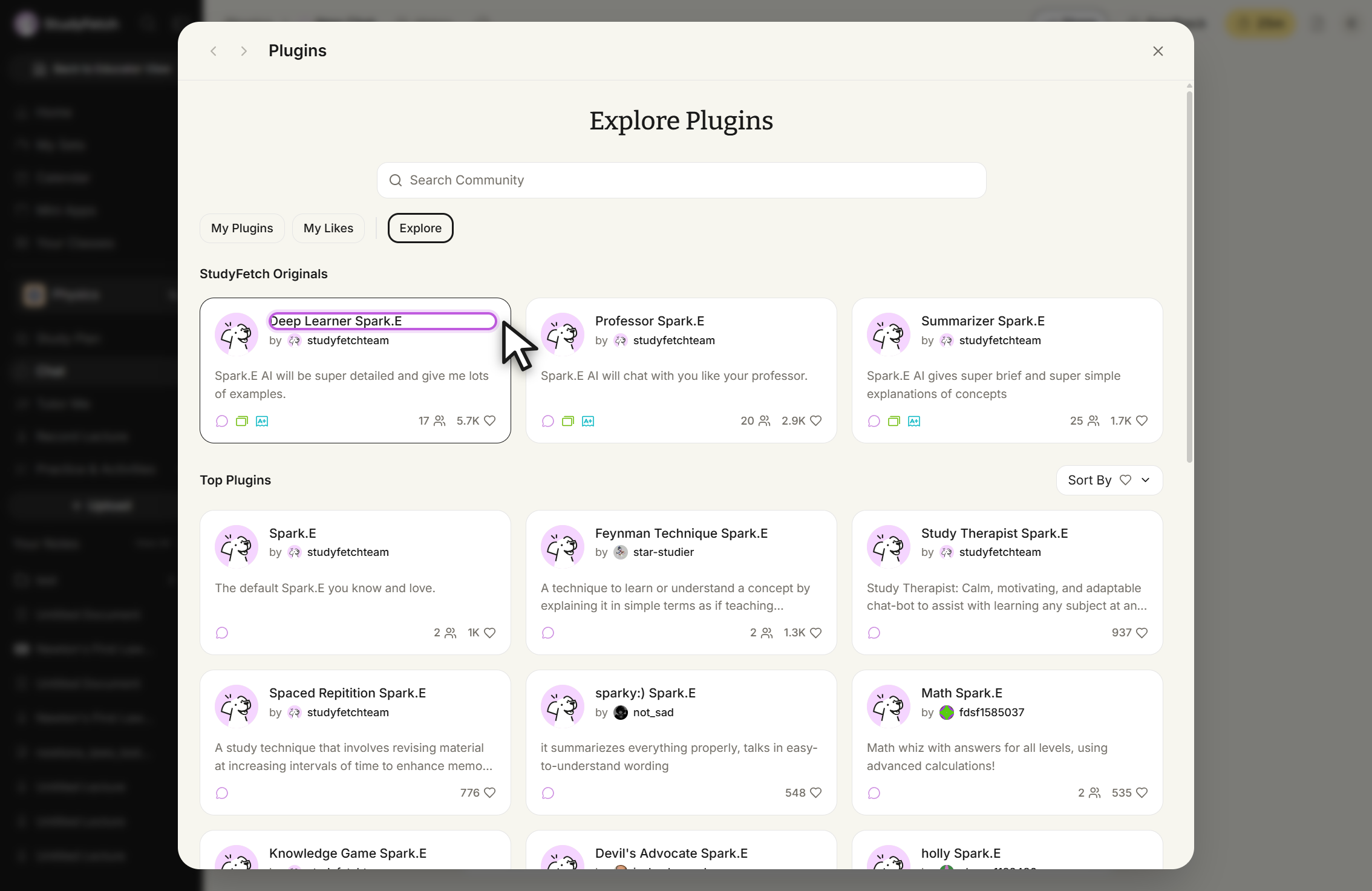Image resolution: width=1372 pixels, height=891 pixels.
Task: Open the Deep Learner Spark.E plugin title
Action: pos(336,321)
